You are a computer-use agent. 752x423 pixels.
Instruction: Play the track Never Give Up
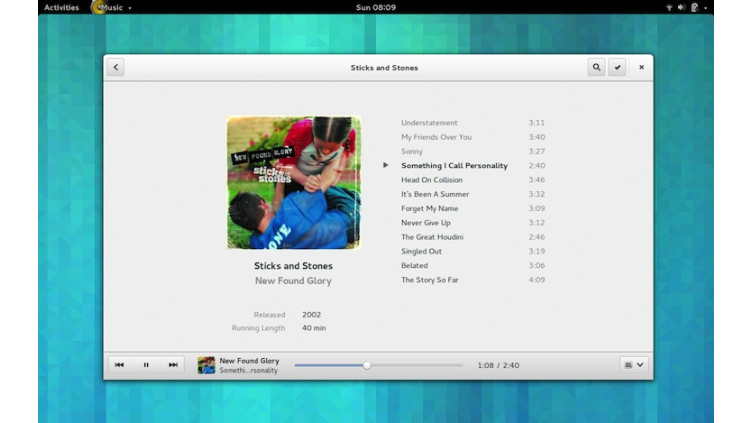pyautogui.click(x=425, y=223)
